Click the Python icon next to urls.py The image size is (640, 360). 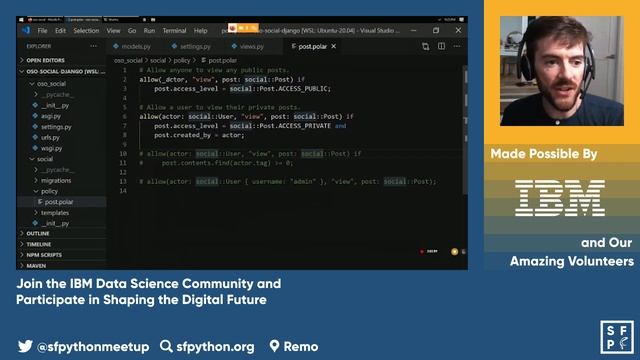tap(35, 138)
